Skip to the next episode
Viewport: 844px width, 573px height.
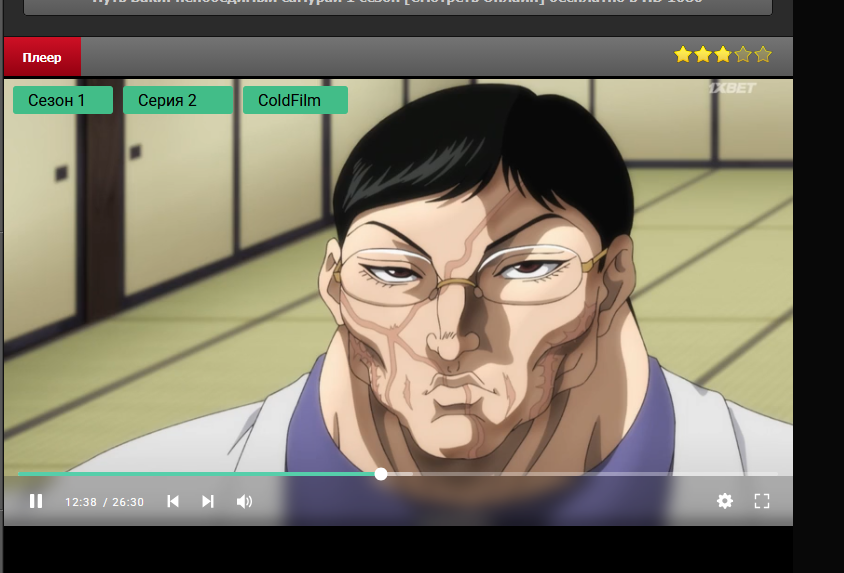pos(208,501)
